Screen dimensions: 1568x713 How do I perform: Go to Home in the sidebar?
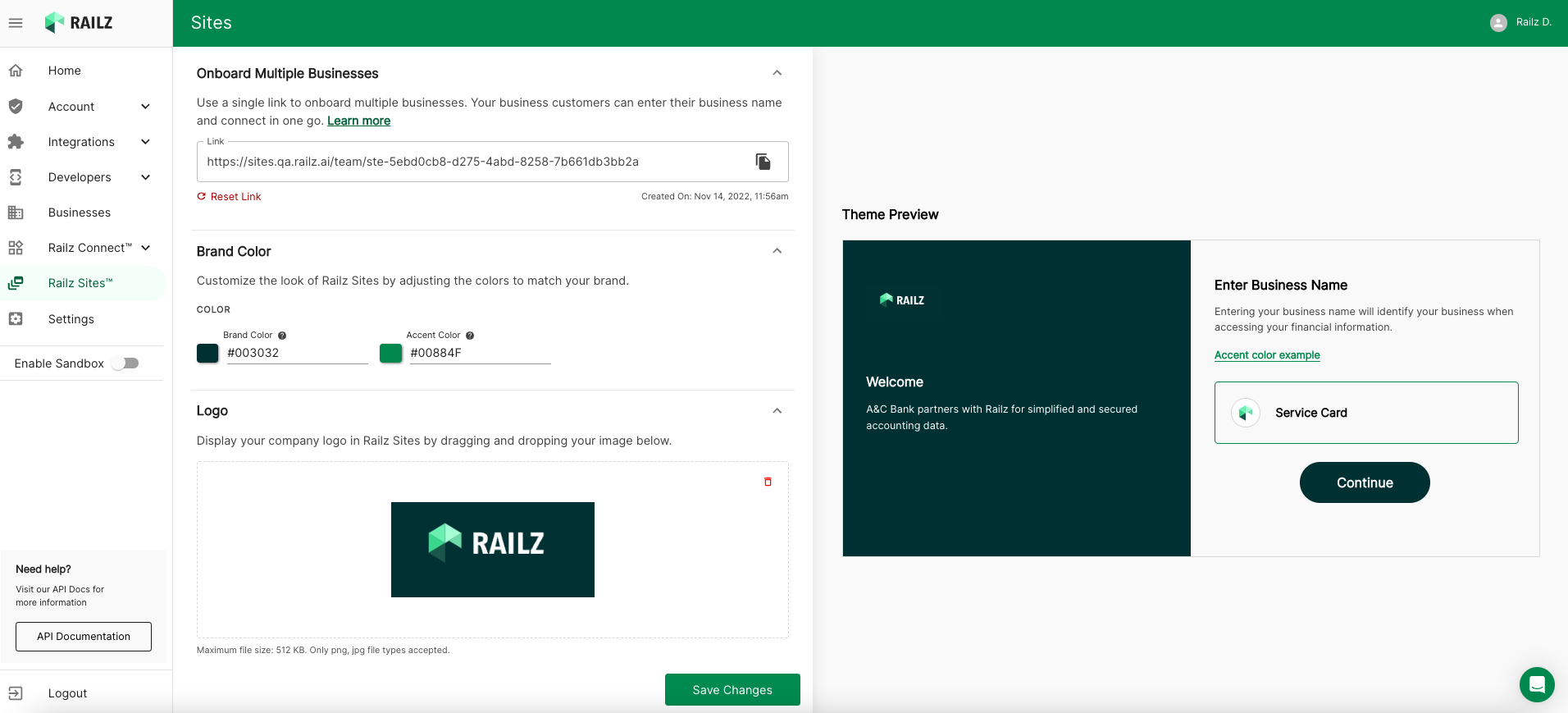tap(65, 71)
